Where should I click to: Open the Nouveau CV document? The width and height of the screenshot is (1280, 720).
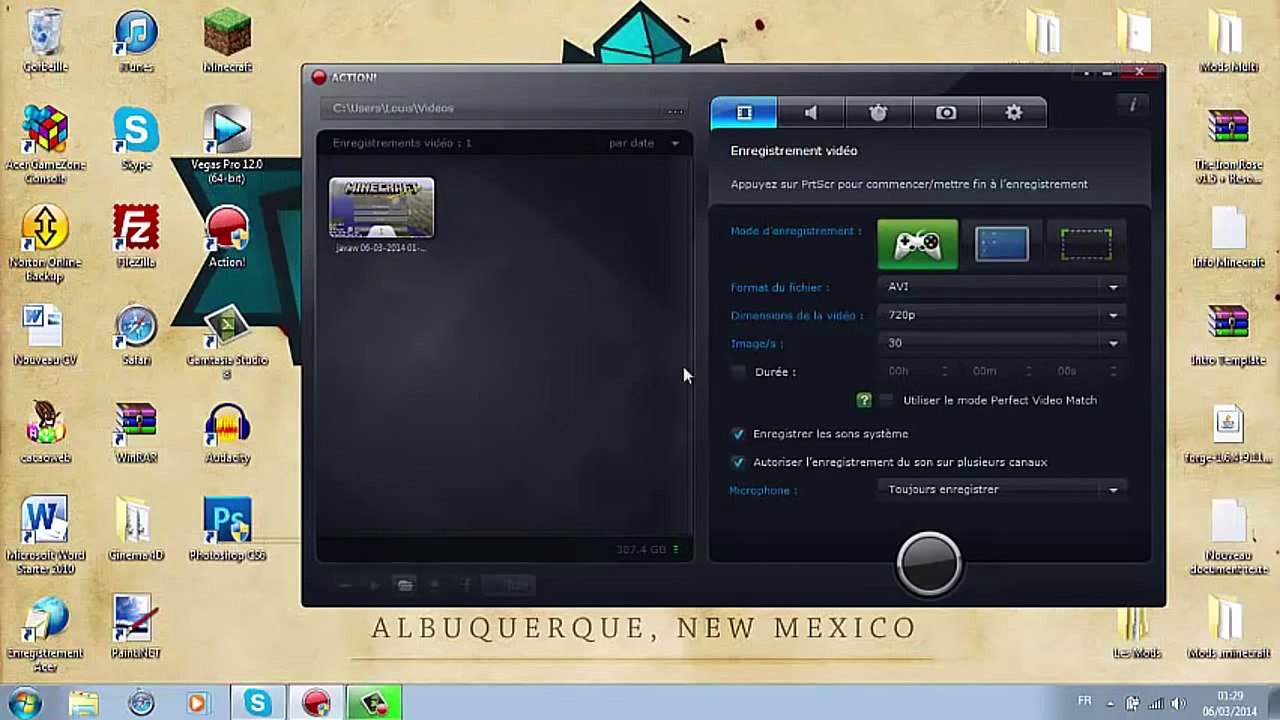tap(45, 335)
